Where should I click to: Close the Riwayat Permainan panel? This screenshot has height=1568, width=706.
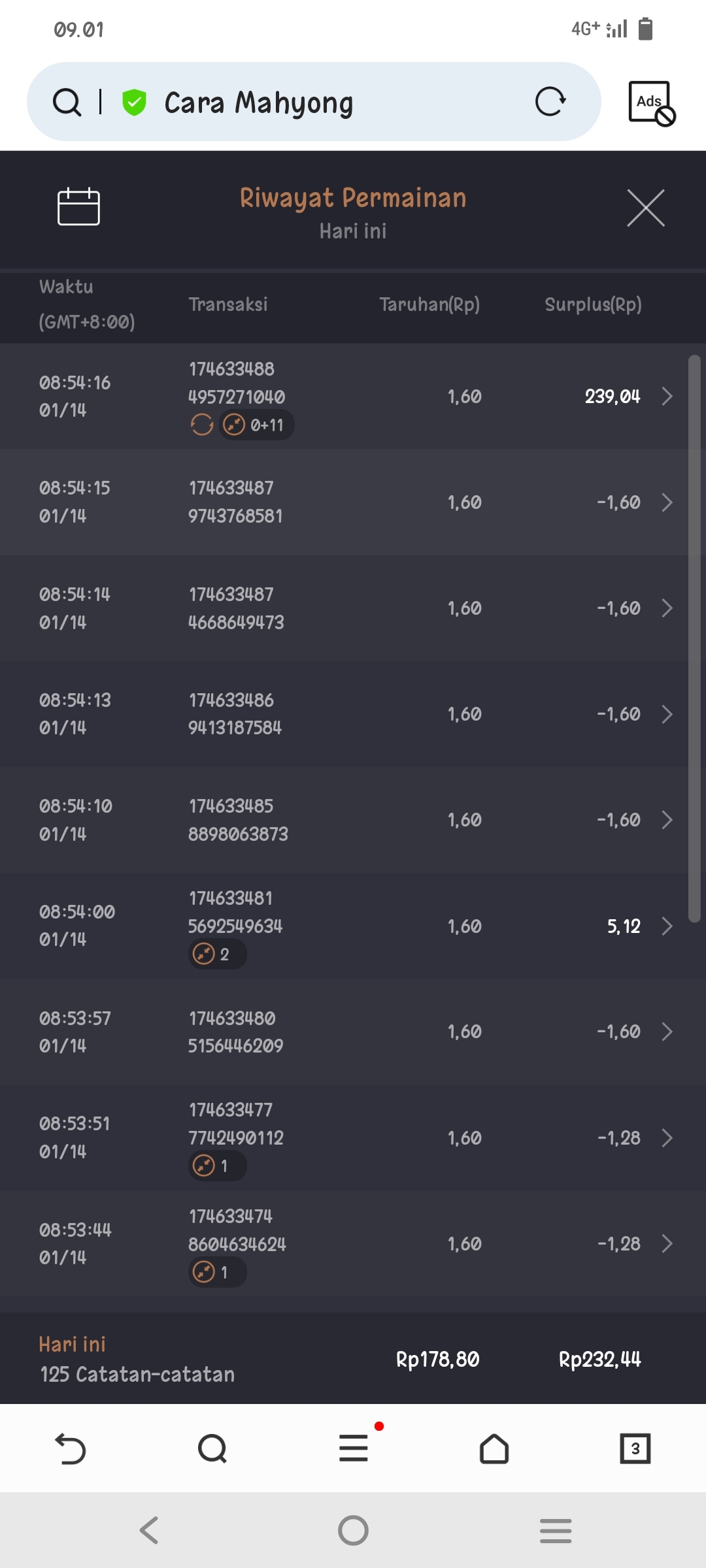645,208
